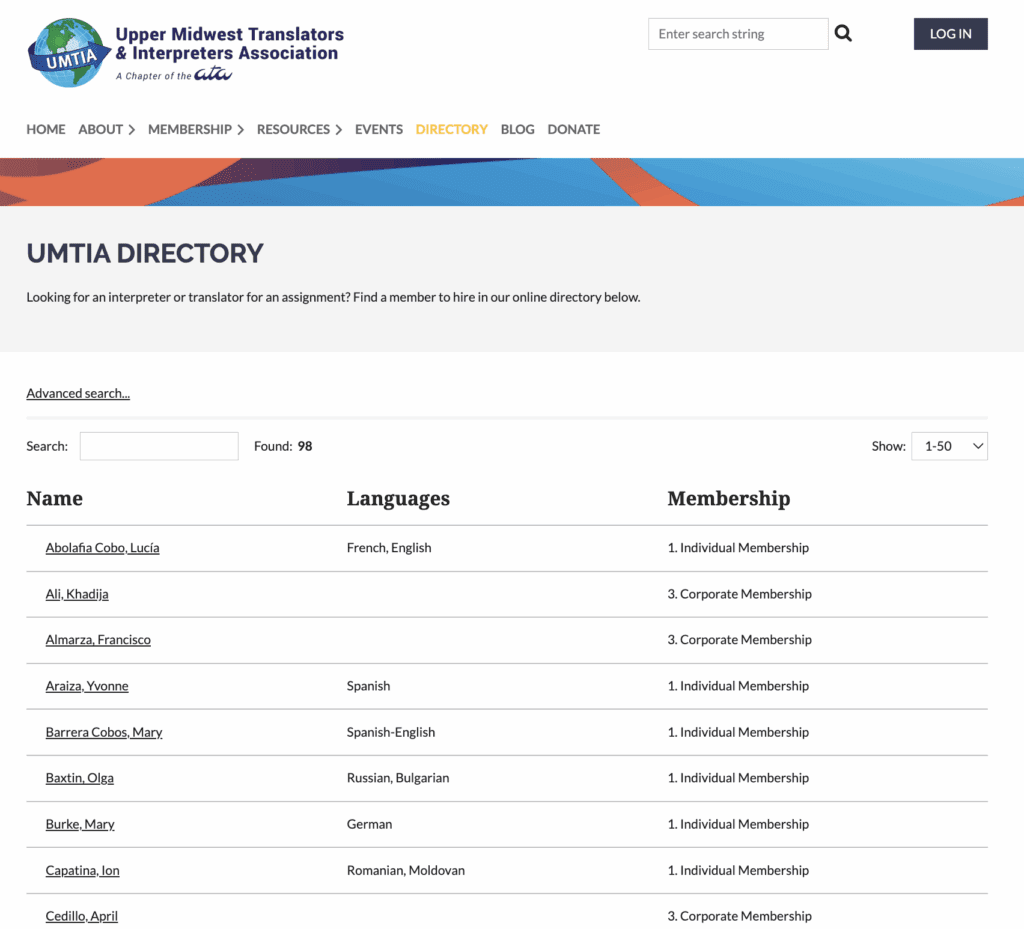Viewport: 1024px width, 929px height.
Task: Click the search magnifying glass icon
Action: (843, 33)
